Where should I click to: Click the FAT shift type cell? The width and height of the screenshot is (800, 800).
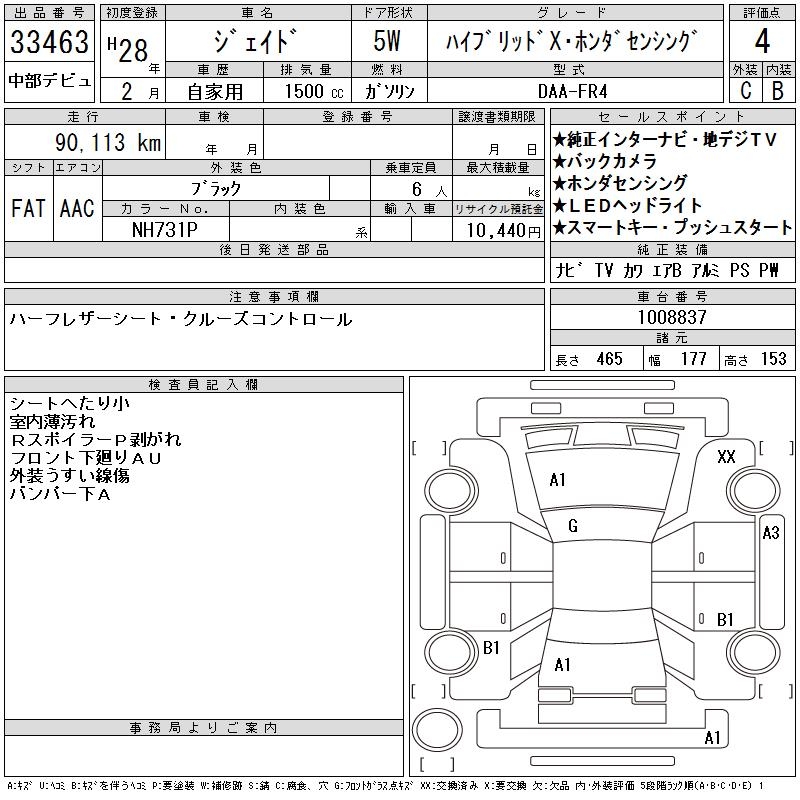[28, 209]
